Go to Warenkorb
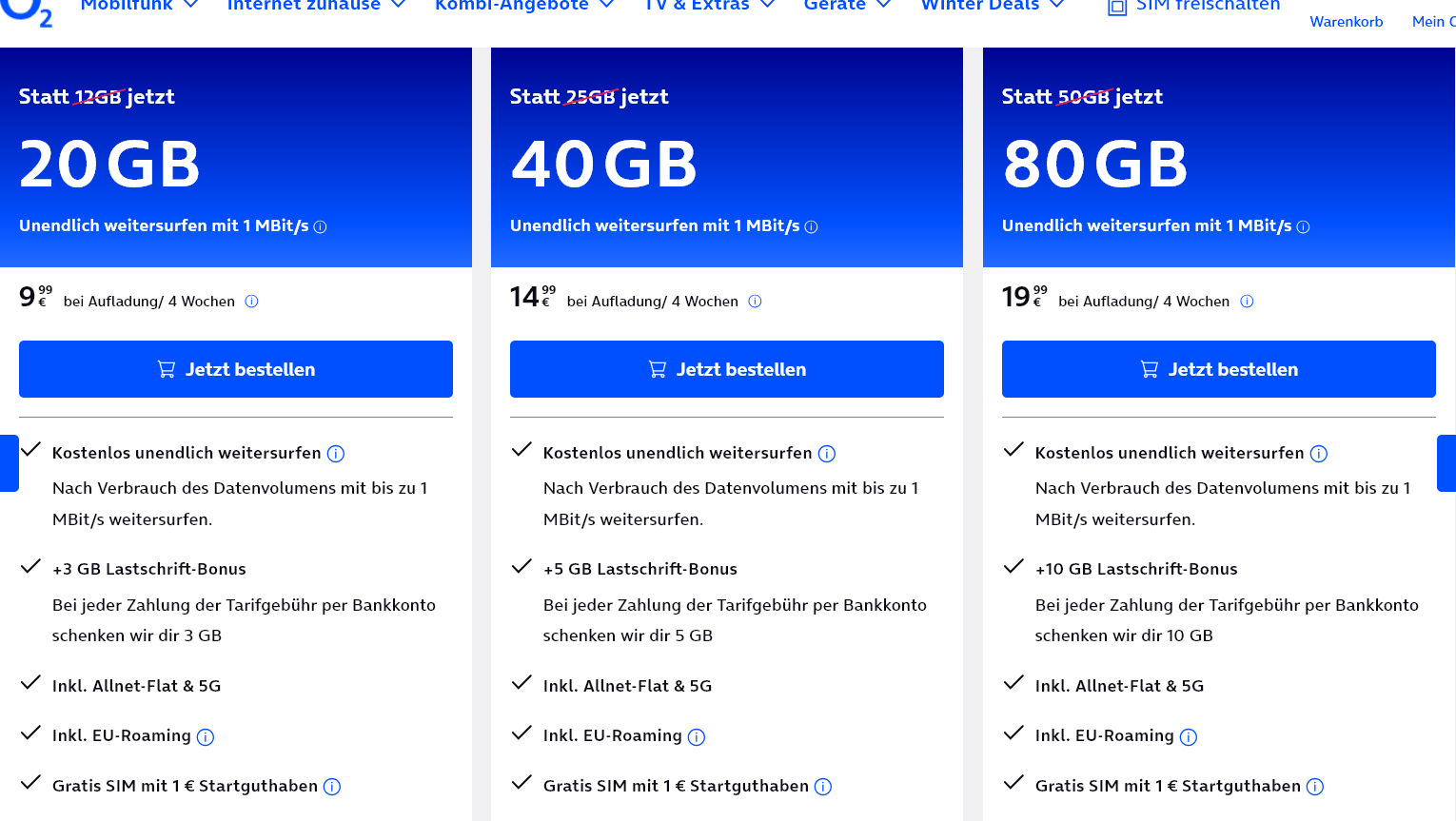 [x=1346, y=21]
